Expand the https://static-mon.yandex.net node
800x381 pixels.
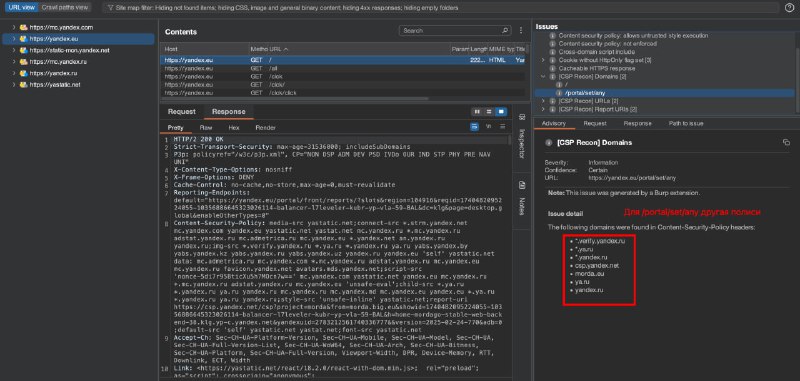coord(14,50)
